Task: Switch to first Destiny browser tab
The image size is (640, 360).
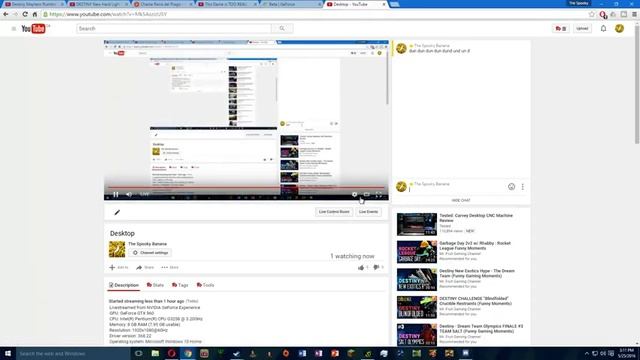Action: tap(34, 4)
